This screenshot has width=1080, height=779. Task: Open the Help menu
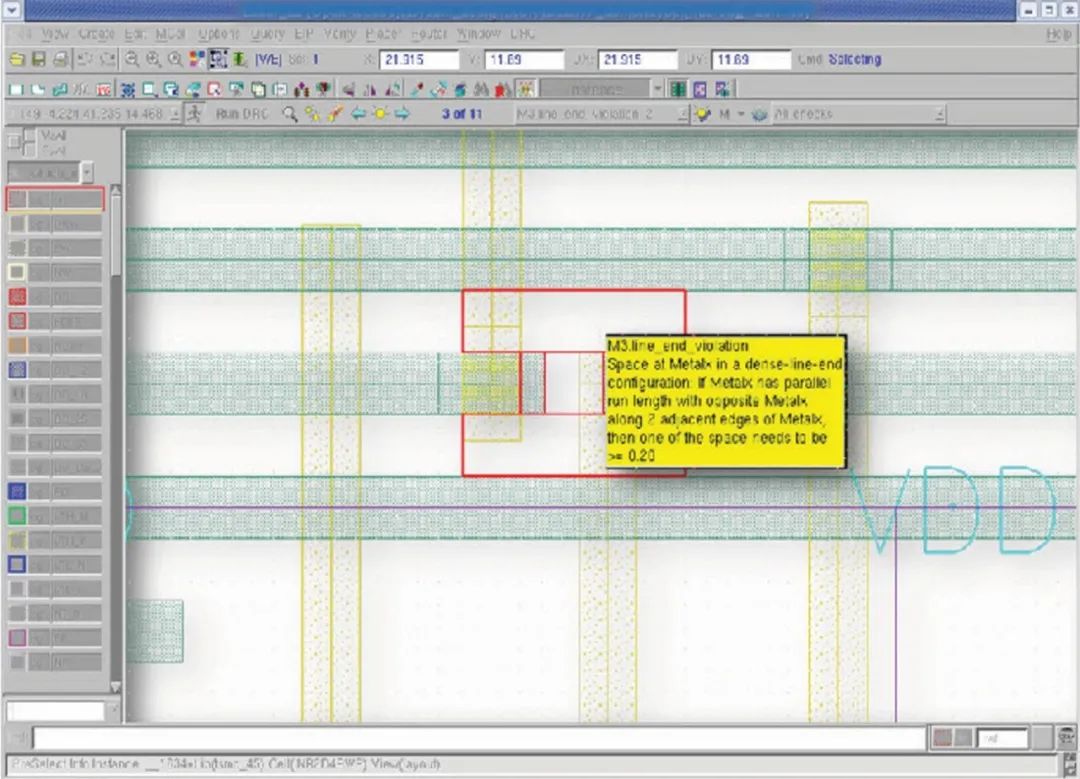[x=1058, y=34]
